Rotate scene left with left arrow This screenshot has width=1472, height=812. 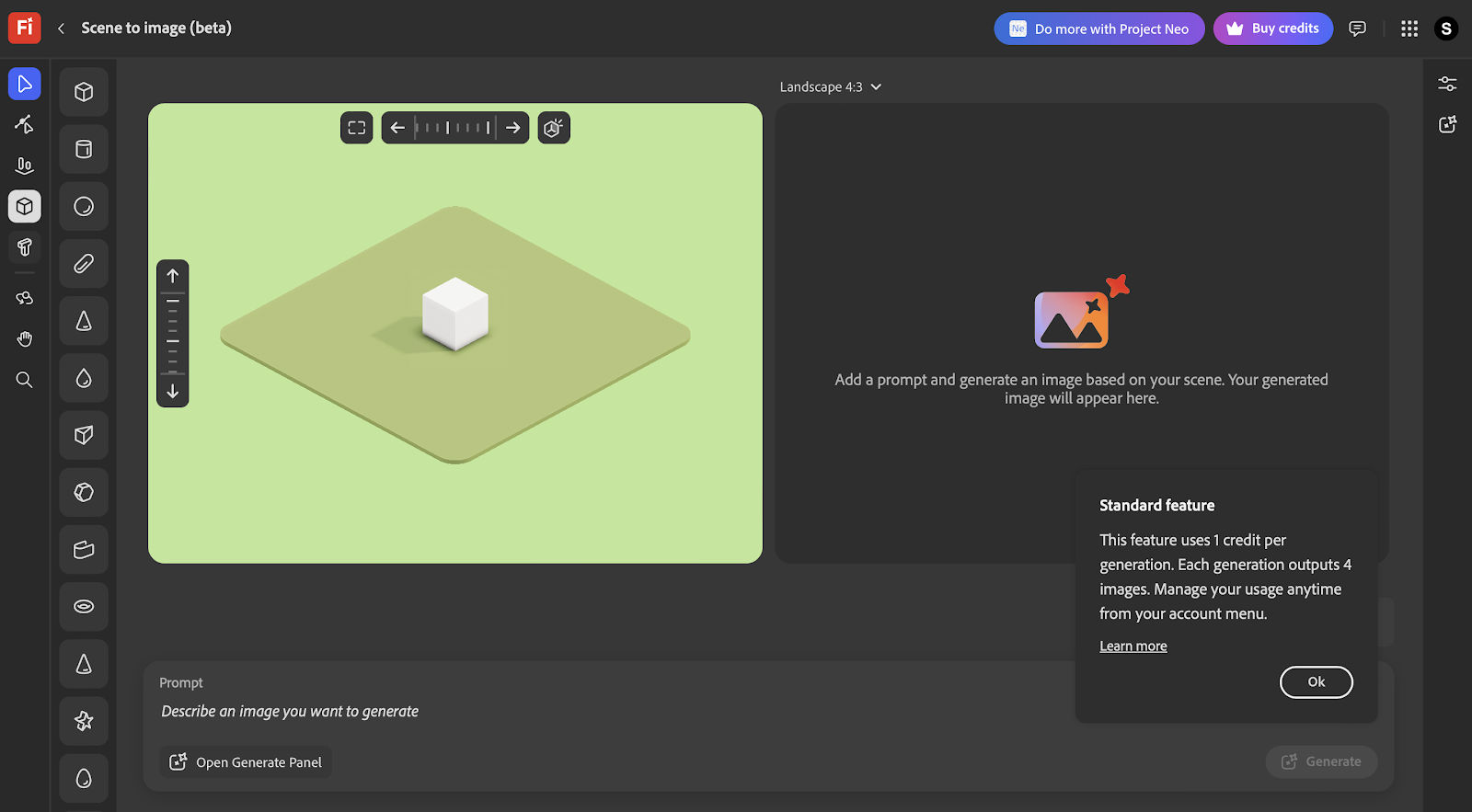(x=397, y=128)
